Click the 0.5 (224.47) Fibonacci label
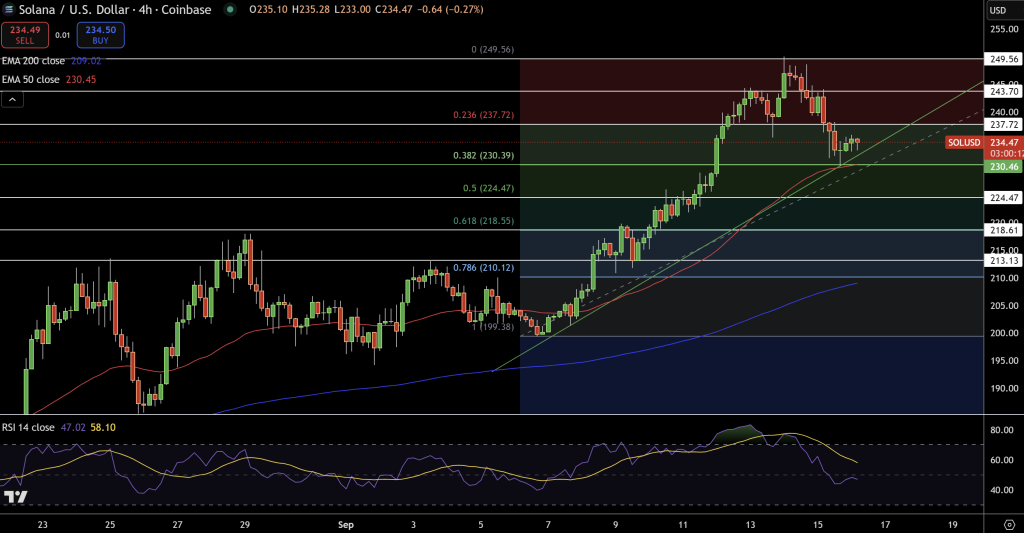Screen dimensions: 1024x533 pyautogui.click(x=488, y=189)
